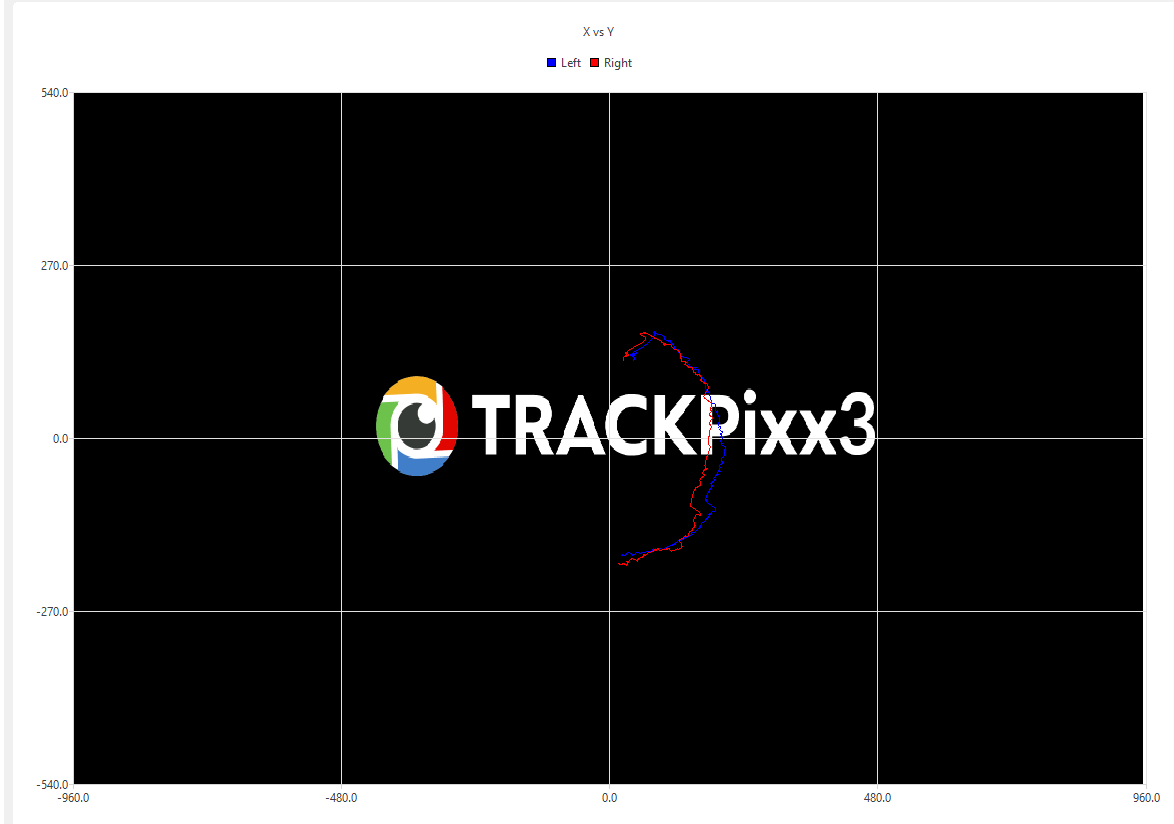Click the blue Left legend swatch
The width and height of the screenshot is (1174, 824).
coord(551,63)
